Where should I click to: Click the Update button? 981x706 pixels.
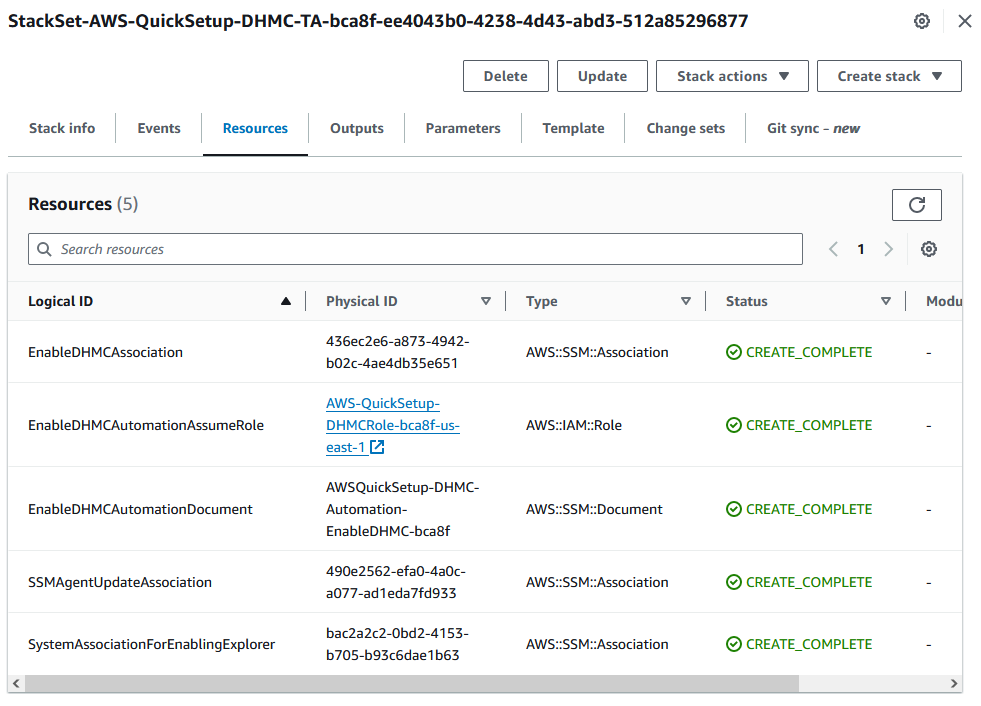tap(602, 75)
